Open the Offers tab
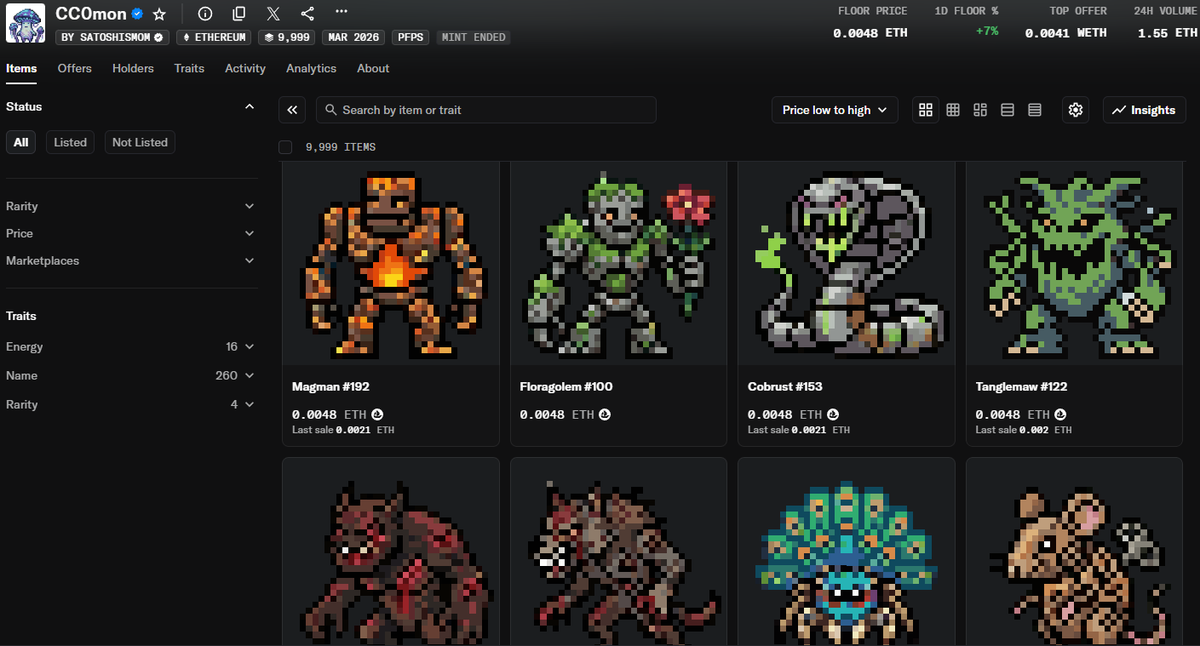The width and height of the screenshot is (1200, 646). click(74, 68)
